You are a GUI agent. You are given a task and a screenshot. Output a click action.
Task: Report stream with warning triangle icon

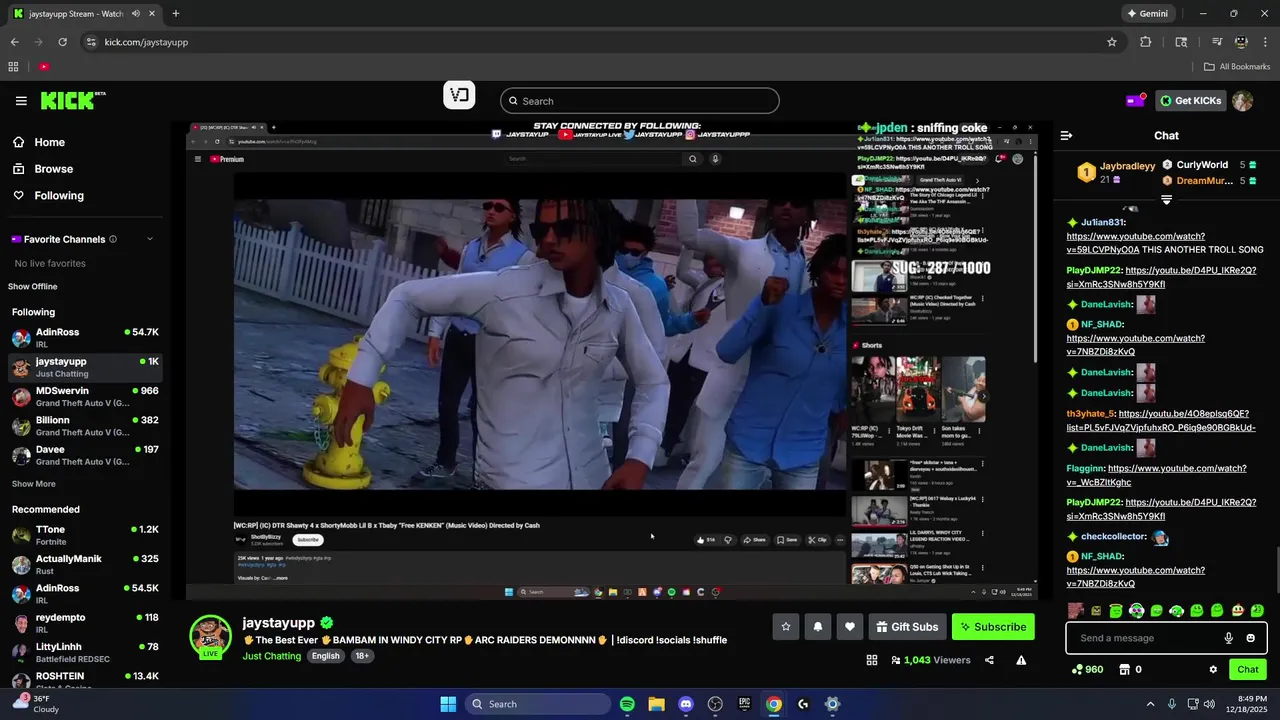point(1021,660)
